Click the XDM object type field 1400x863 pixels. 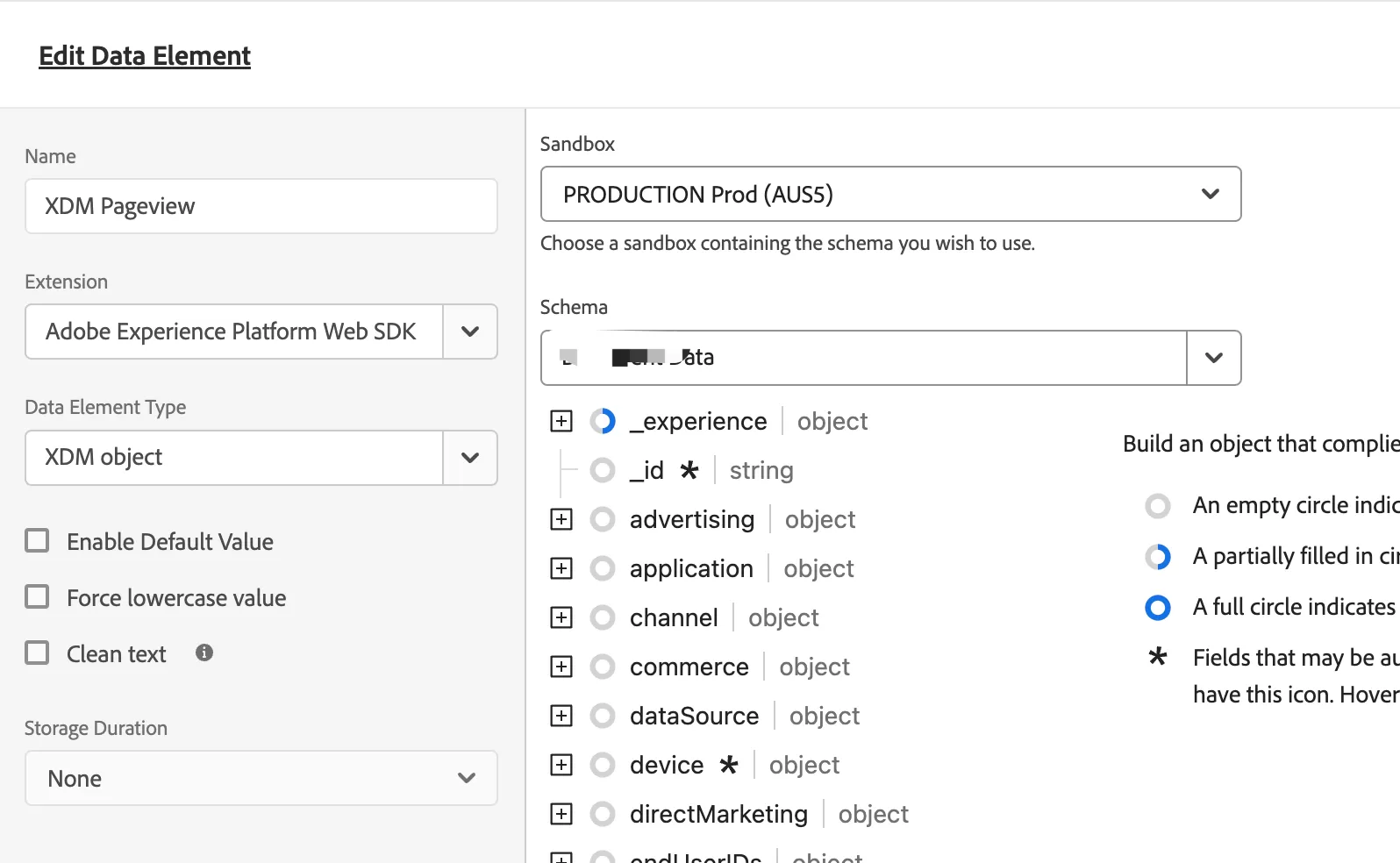tap(233, 457)
